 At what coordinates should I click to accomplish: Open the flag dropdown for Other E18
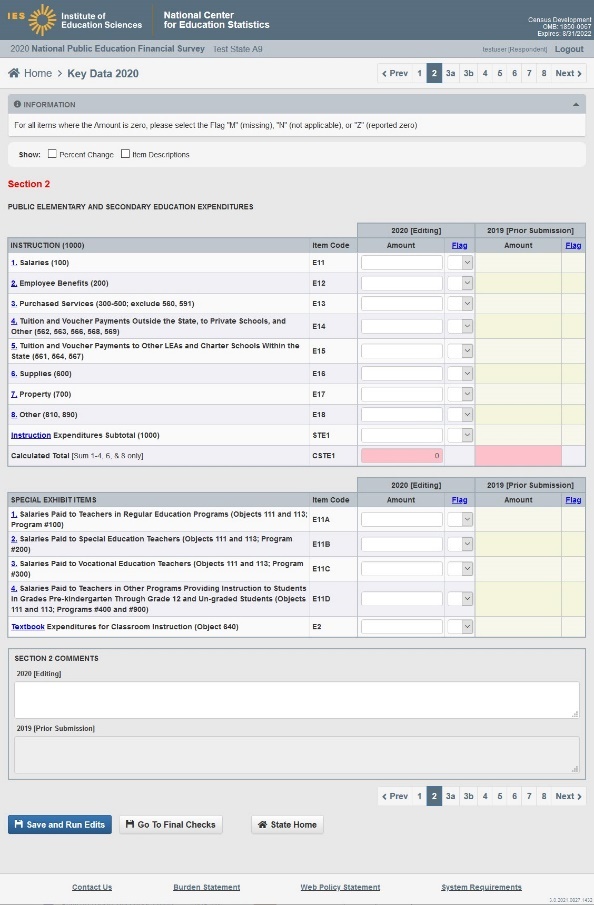coord(460,414)
